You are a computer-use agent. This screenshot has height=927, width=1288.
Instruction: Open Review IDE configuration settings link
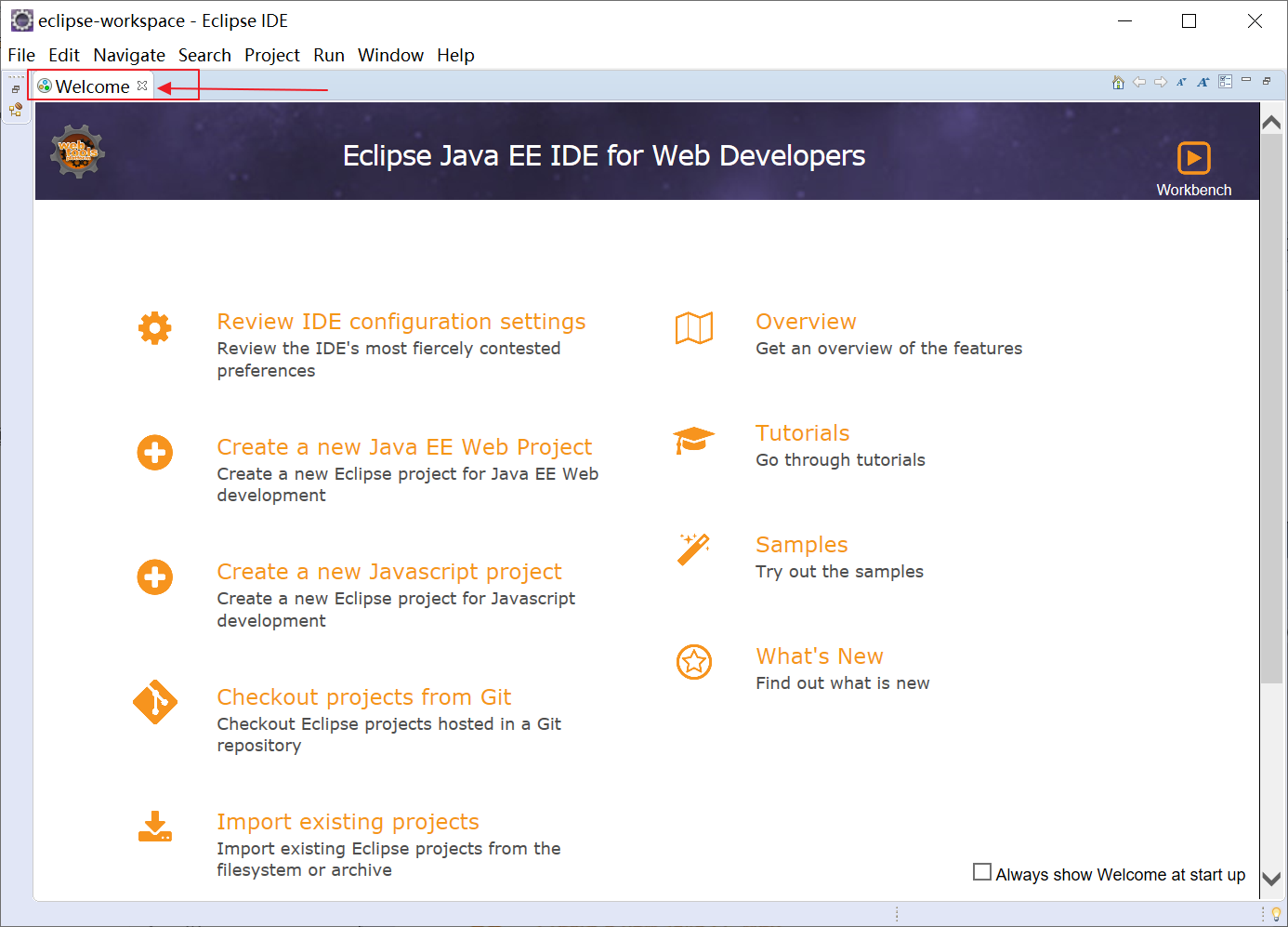(x=401, y=322)
